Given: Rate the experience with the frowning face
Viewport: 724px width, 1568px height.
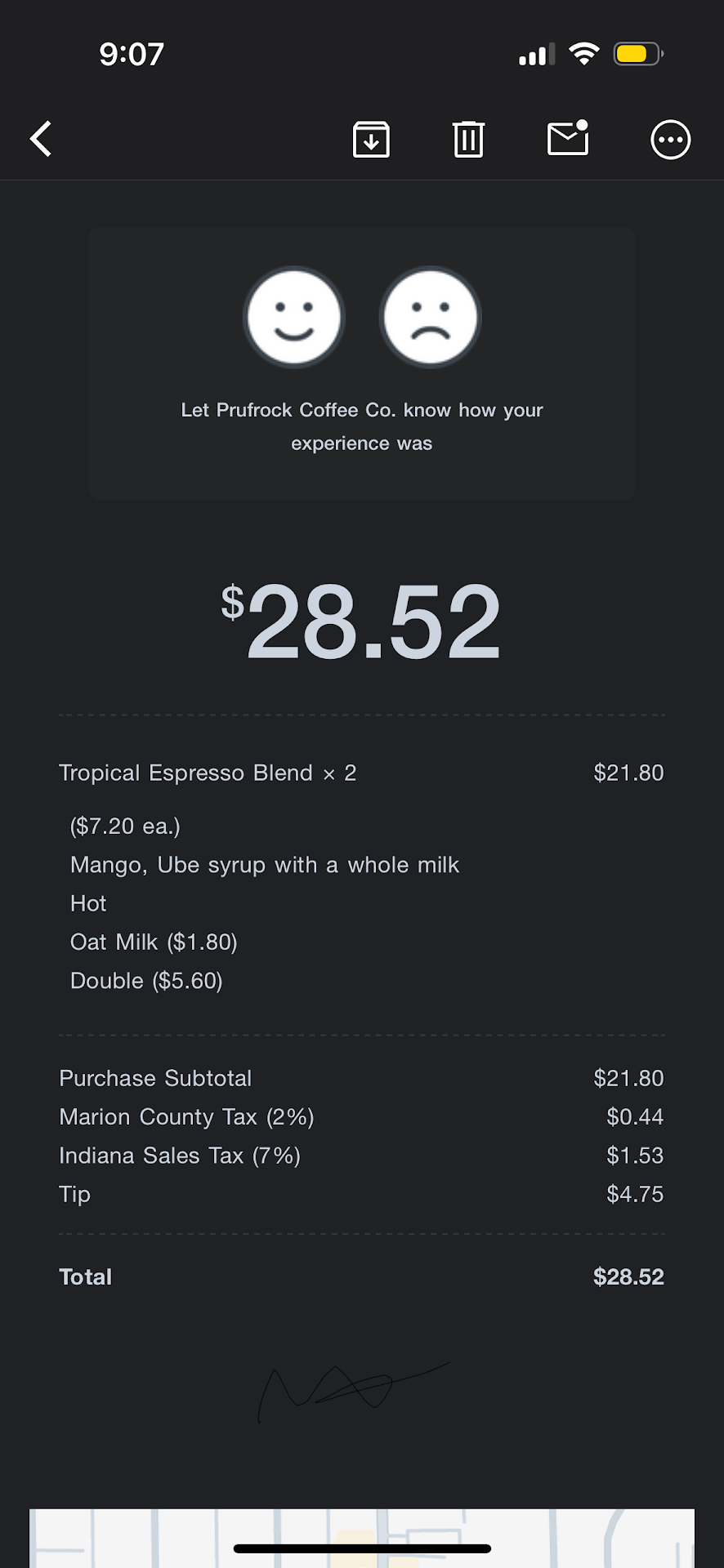Looking at the screenshot, I should click(x=431, y=317).
